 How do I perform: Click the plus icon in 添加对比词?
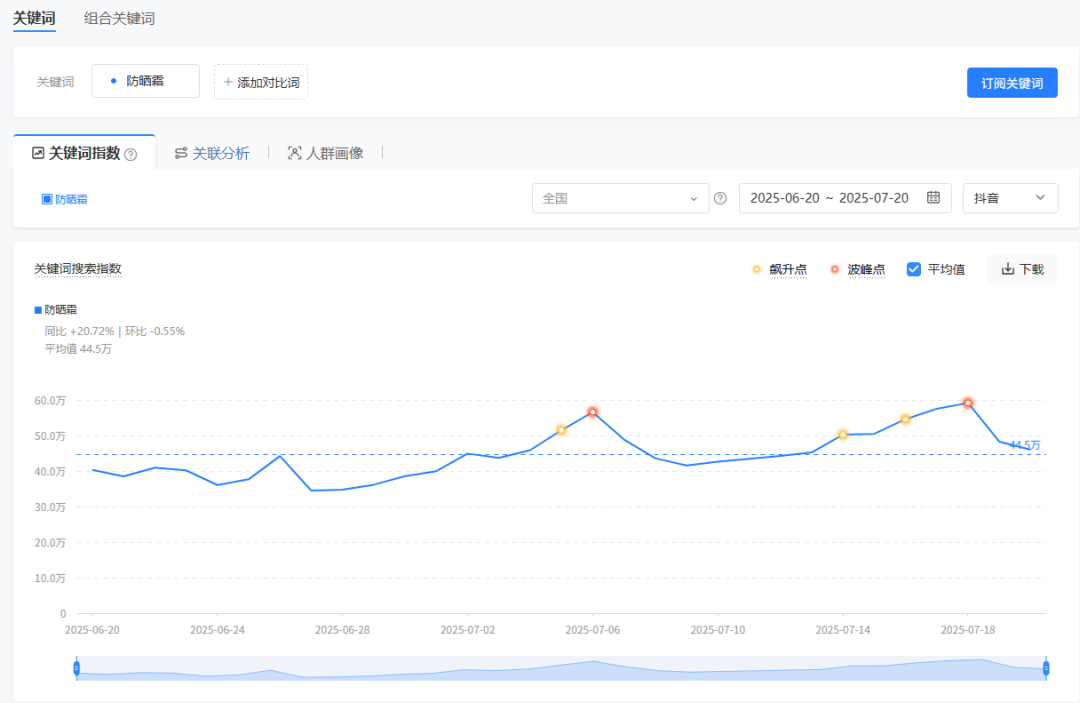[x=227, y=82]
